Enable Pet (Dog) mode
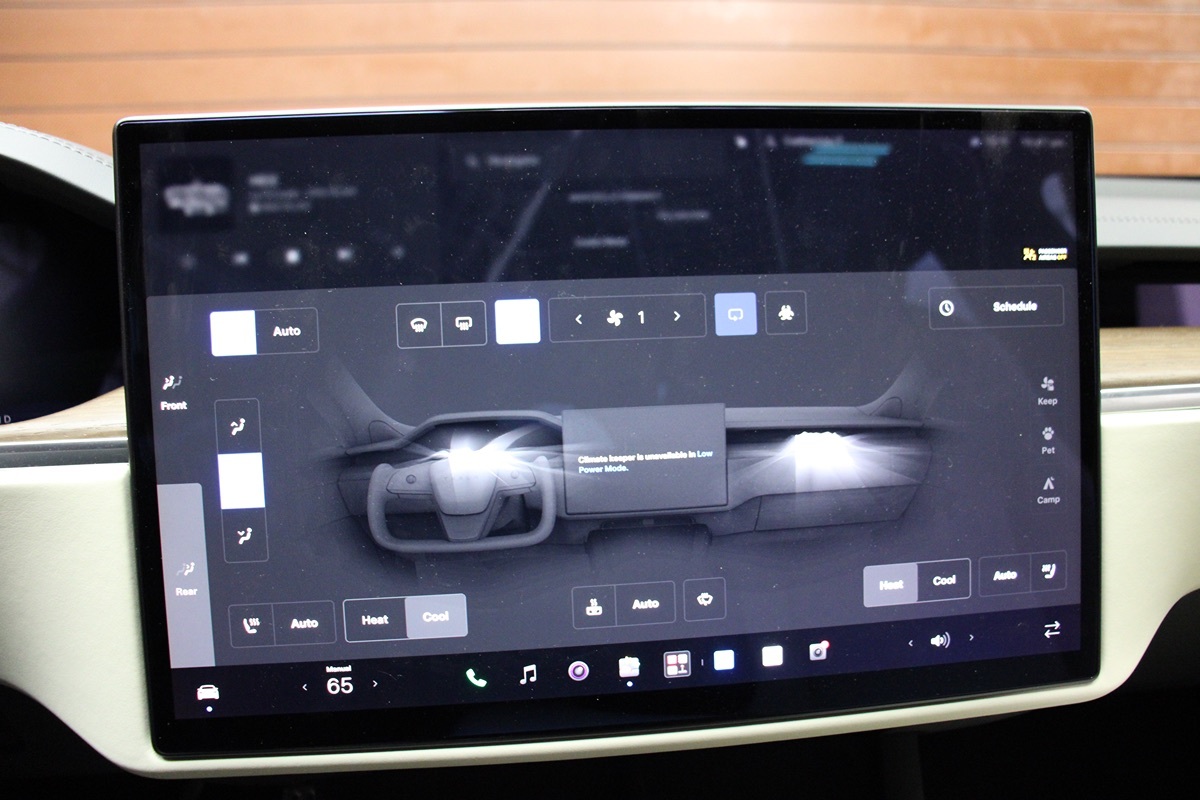Viewport: 1200px width, 800px height. (1048, 441)
